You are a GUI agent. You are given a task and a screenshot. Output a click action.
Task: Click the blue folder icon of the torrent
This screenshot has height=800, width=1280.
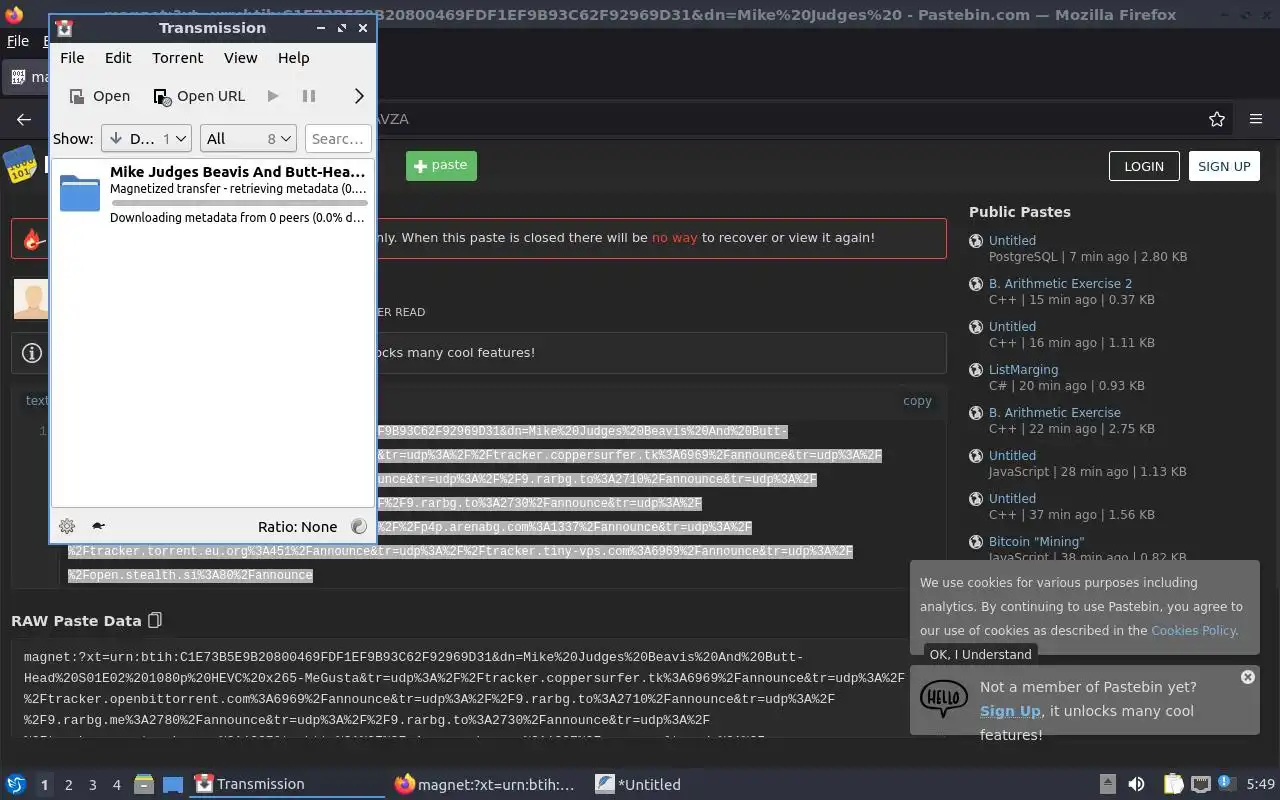(x=80, y=192)
